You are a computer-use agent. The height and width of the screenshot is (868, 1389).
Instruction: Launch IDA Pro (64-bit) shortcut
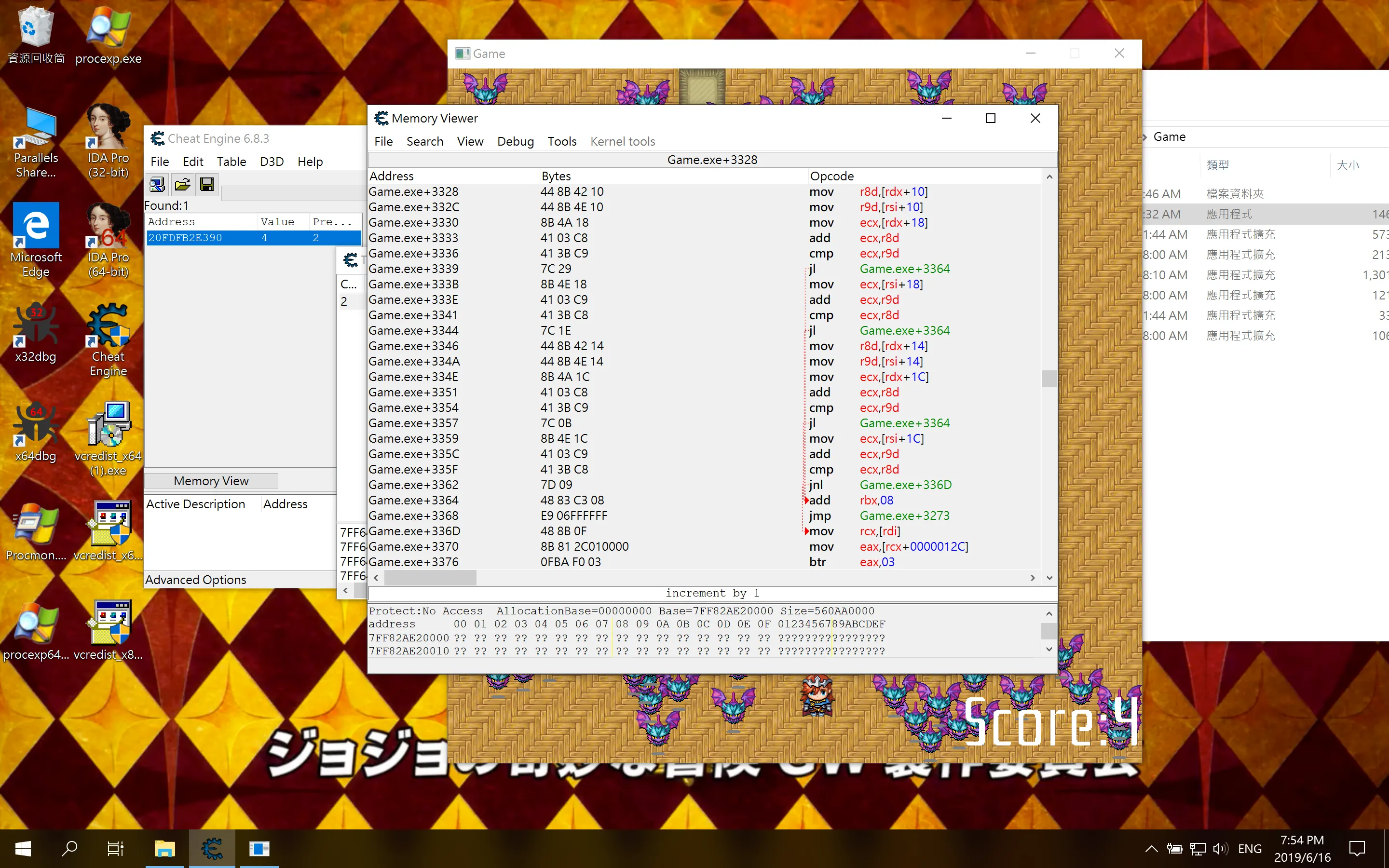[x=108, y=240]
